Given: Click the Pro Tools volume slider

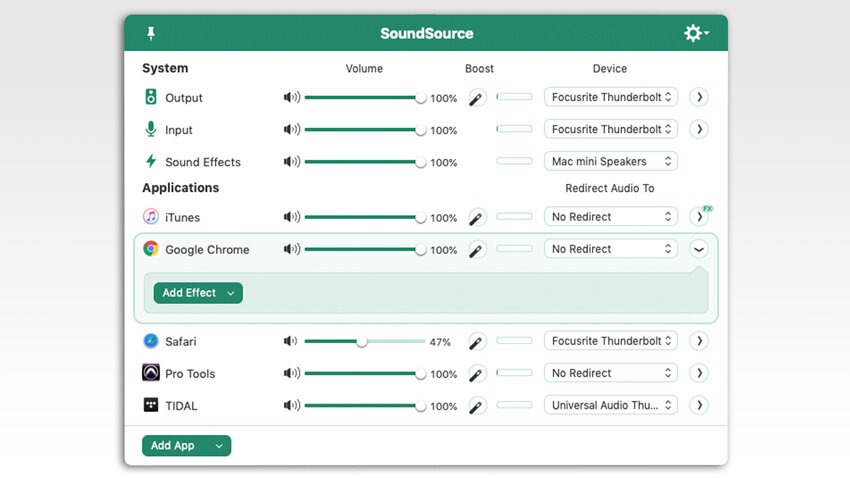Looking at the screenshot, I should point(365,373).
